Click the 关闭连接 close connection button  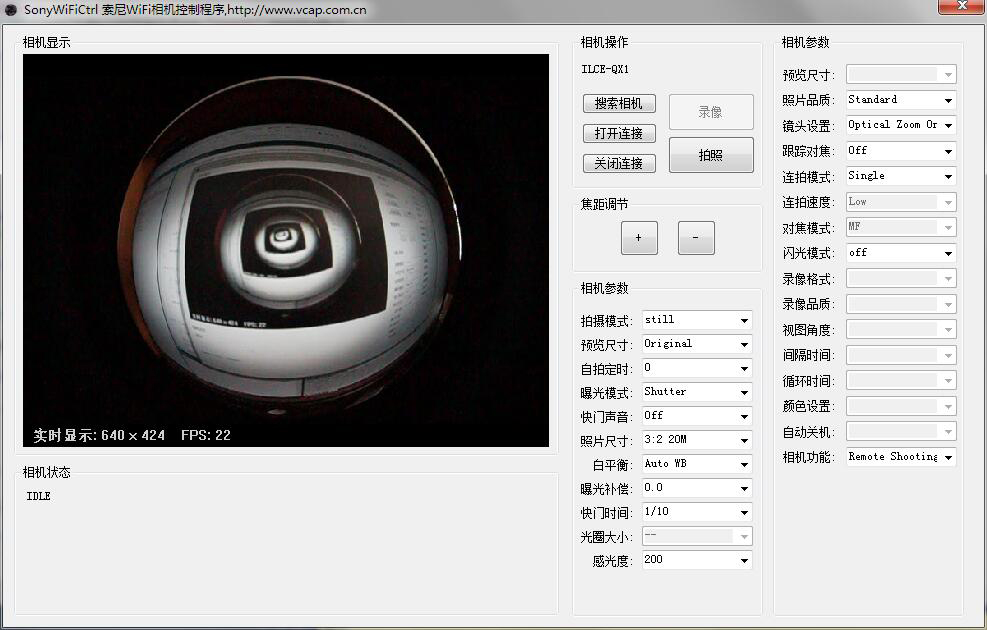click(618, 163)
